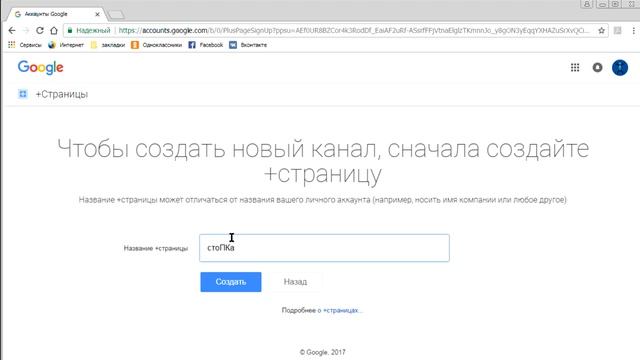Screen dimensions: 640x360
Task: Click the Google logo
Action: coord(40,68)
